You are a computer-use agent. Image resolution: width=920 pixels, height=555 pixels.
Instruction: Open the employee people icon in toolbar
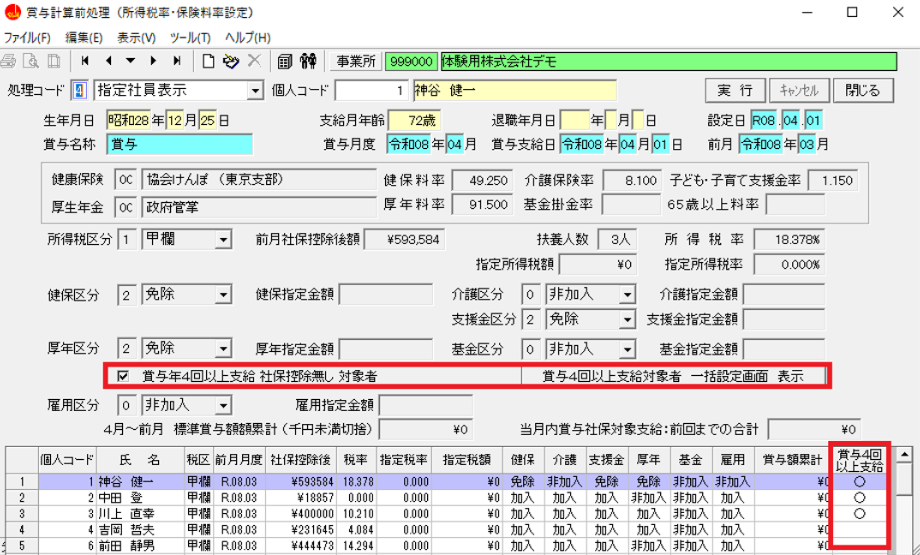point(308,61)
